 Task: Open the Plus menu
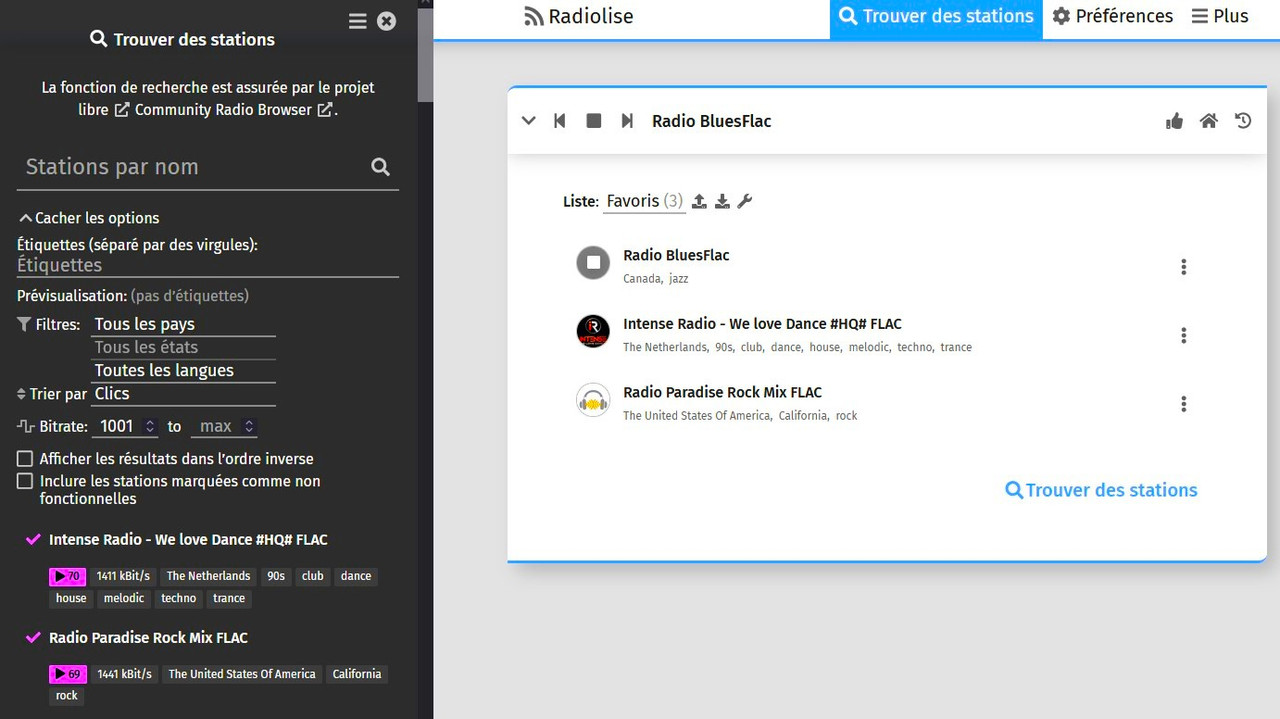pos(1220,17)
